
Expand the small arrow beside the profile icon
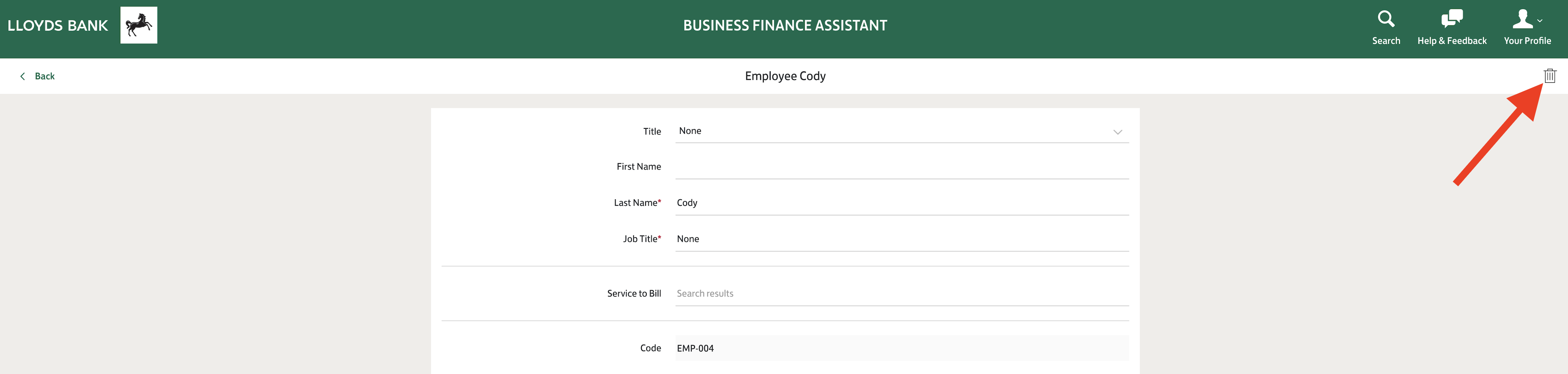pyautogui.click(x=1539, y=21)
